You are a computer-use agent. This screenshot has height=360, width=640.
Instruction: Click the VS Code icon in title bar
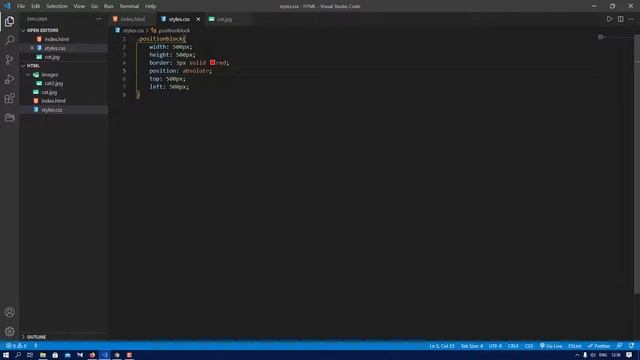pyautogui.click(x=7, y=6)
